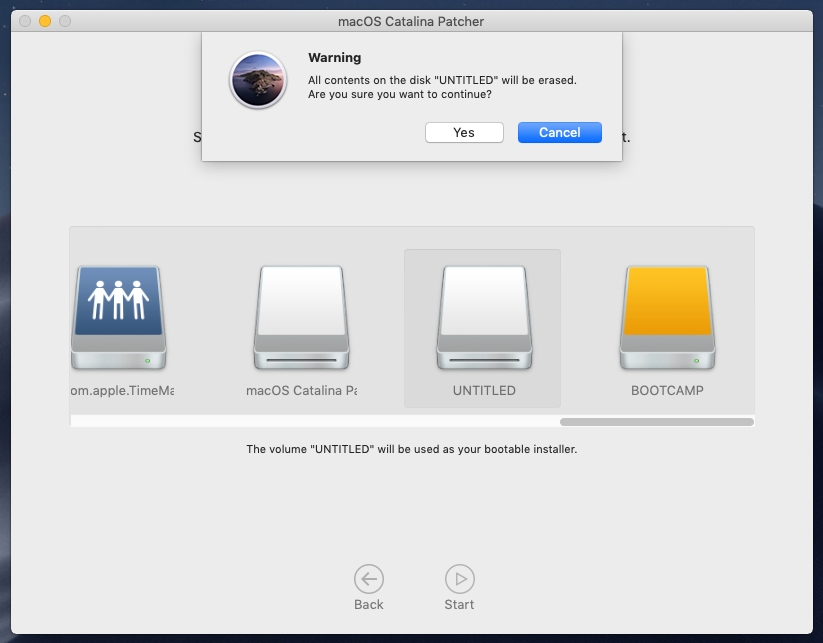Click the macOS Catalina Patcher window title
The height and width of the screenshot is (643, 823).
pos(411,22)
